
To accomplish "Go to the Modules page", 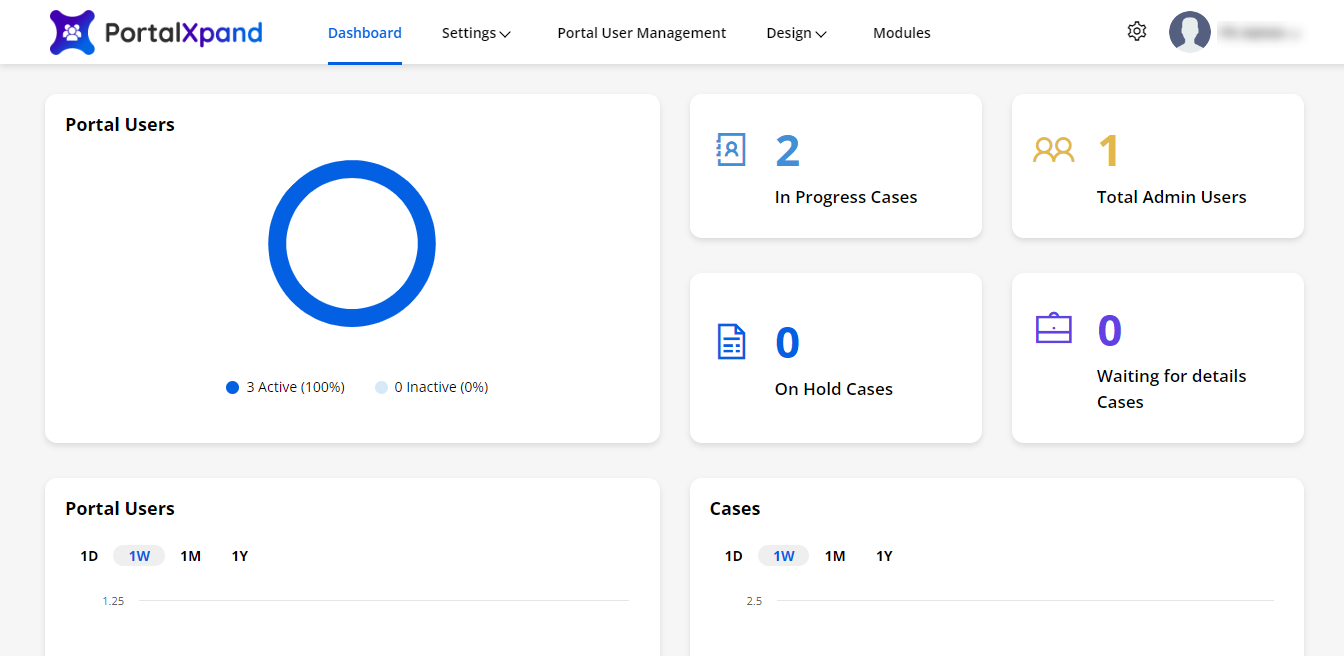I will click(x=901, y=33).
